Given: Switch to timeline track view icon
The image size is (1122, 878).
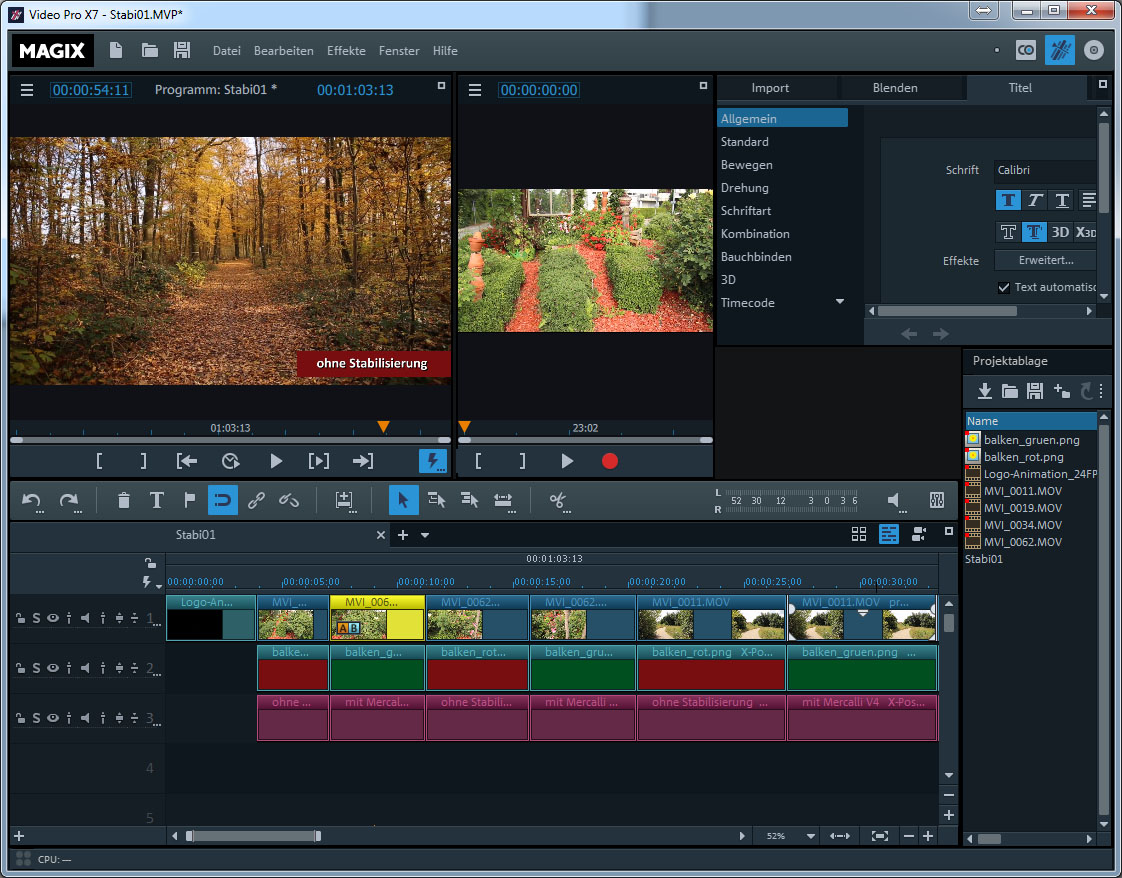Looking at the screenshot, I should click(x=889, y=534).
